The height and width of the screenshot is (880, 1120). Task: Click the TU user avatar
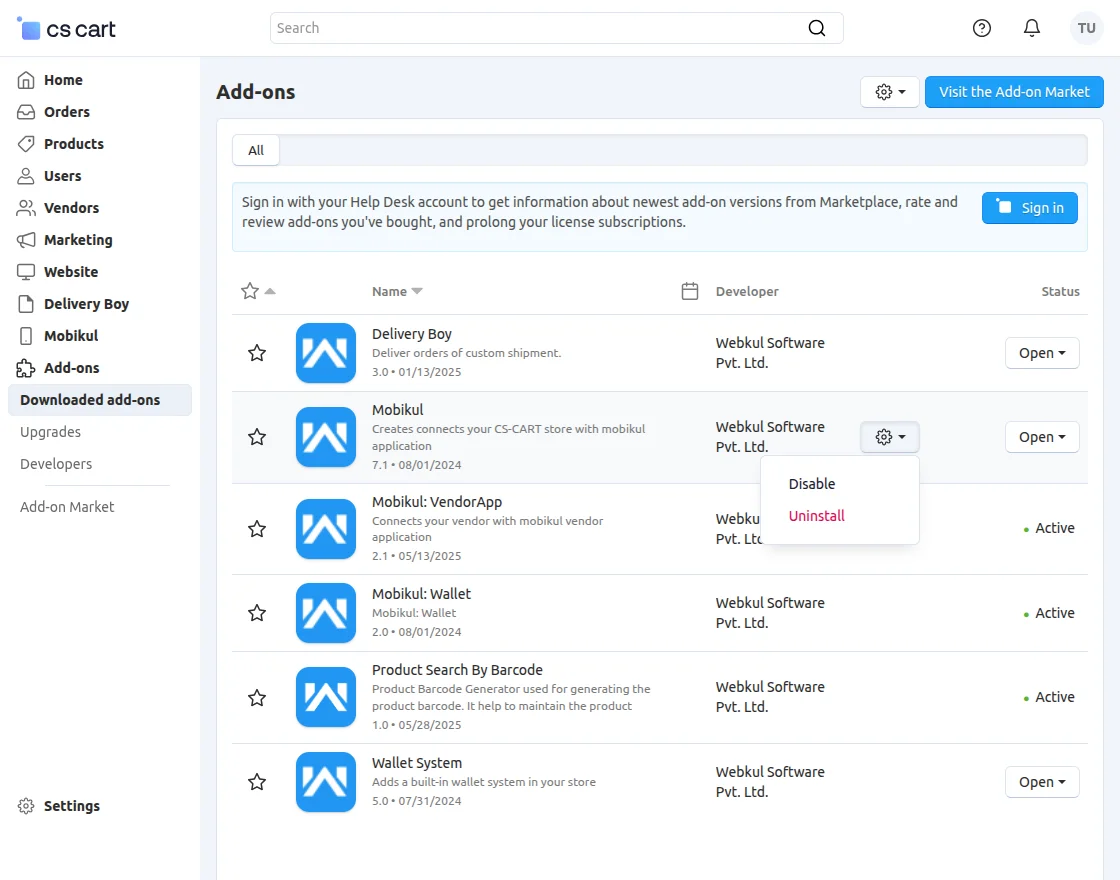click(x=1087, y=28)
